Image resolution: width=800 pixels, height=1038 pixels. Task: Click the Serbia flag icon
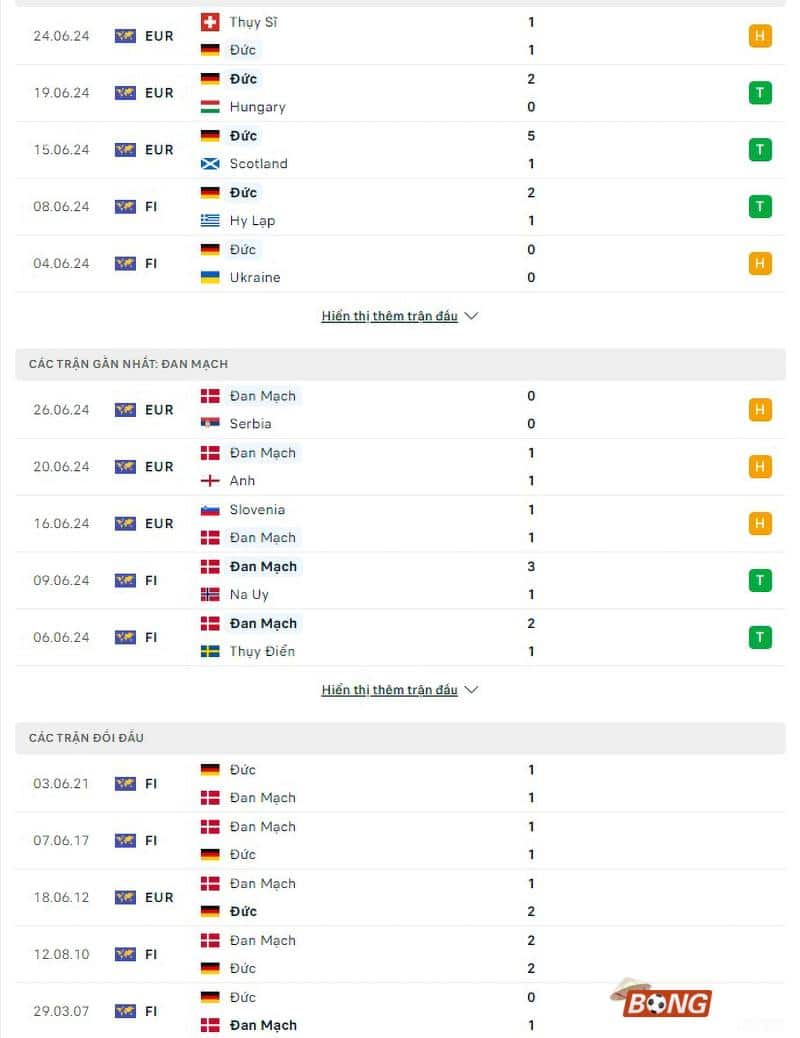click(x=210, y=424)
